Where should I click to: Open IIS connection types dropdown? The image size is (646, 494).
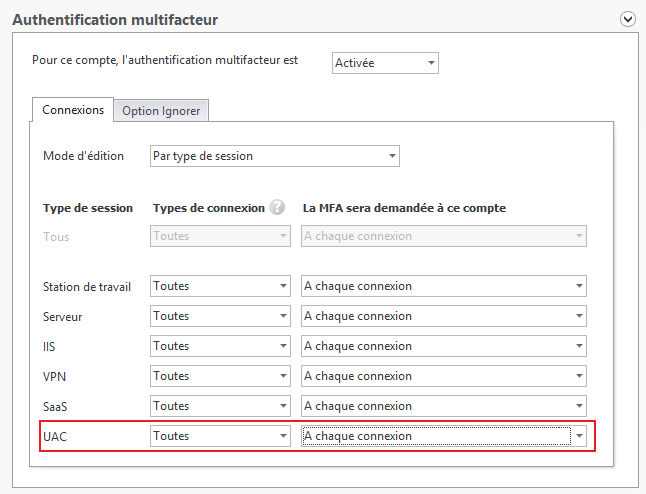(220, 346)
